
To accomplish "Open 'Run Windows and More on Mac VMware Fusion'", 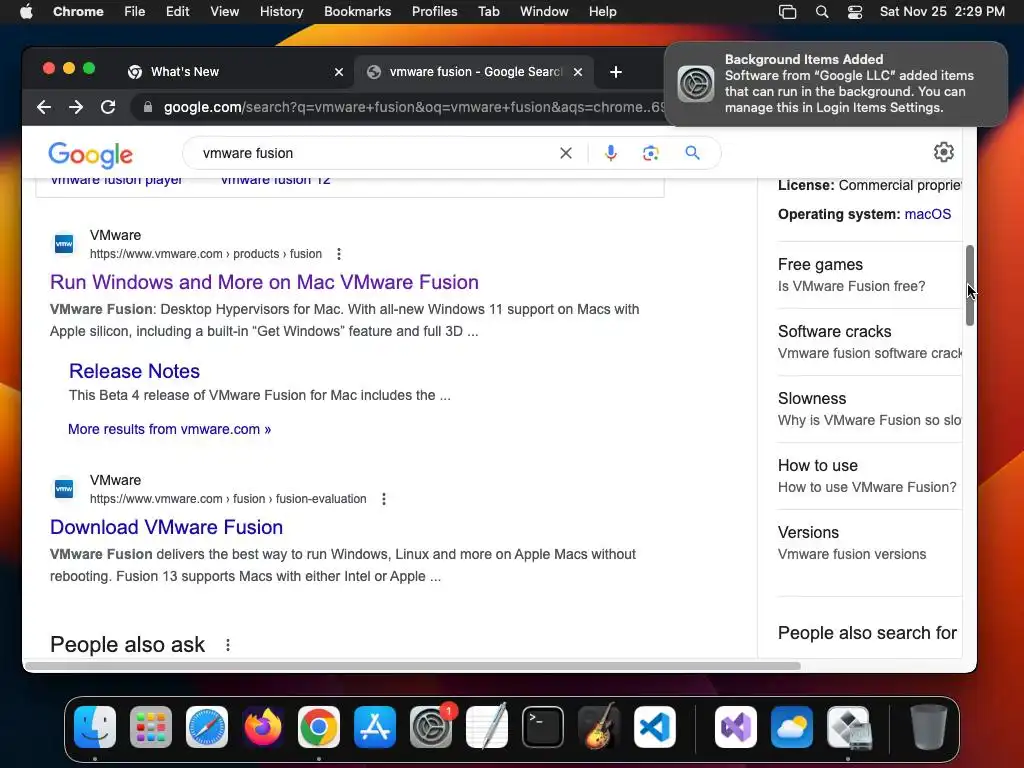I will [264, 282].
